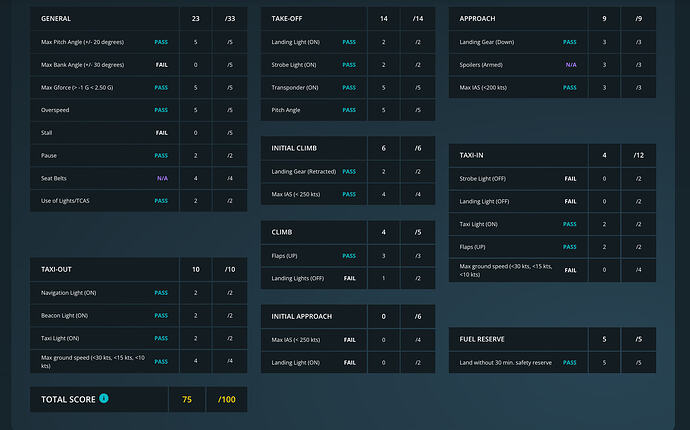Select the Landing Light (OFF) row label
This screenshot has height=430, width=690.
[484, 202]
